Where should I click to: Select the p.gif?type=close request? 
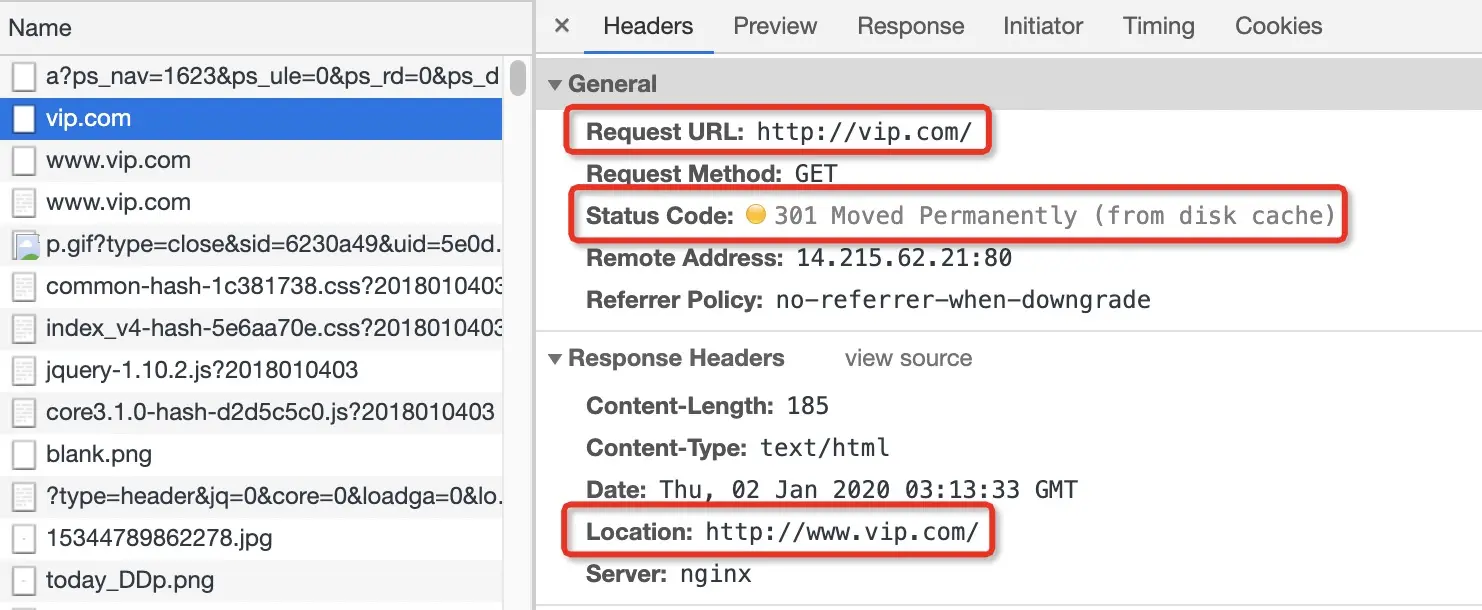point(251,244)
